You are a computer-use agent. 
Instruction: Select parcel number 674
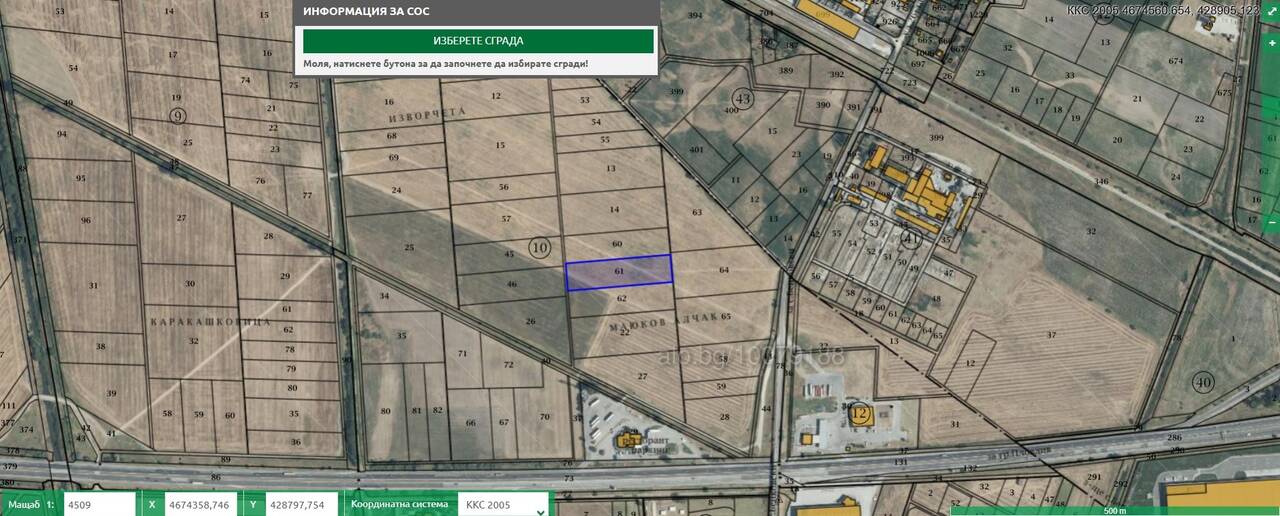pyautogui.click(x=1175, y=61)
